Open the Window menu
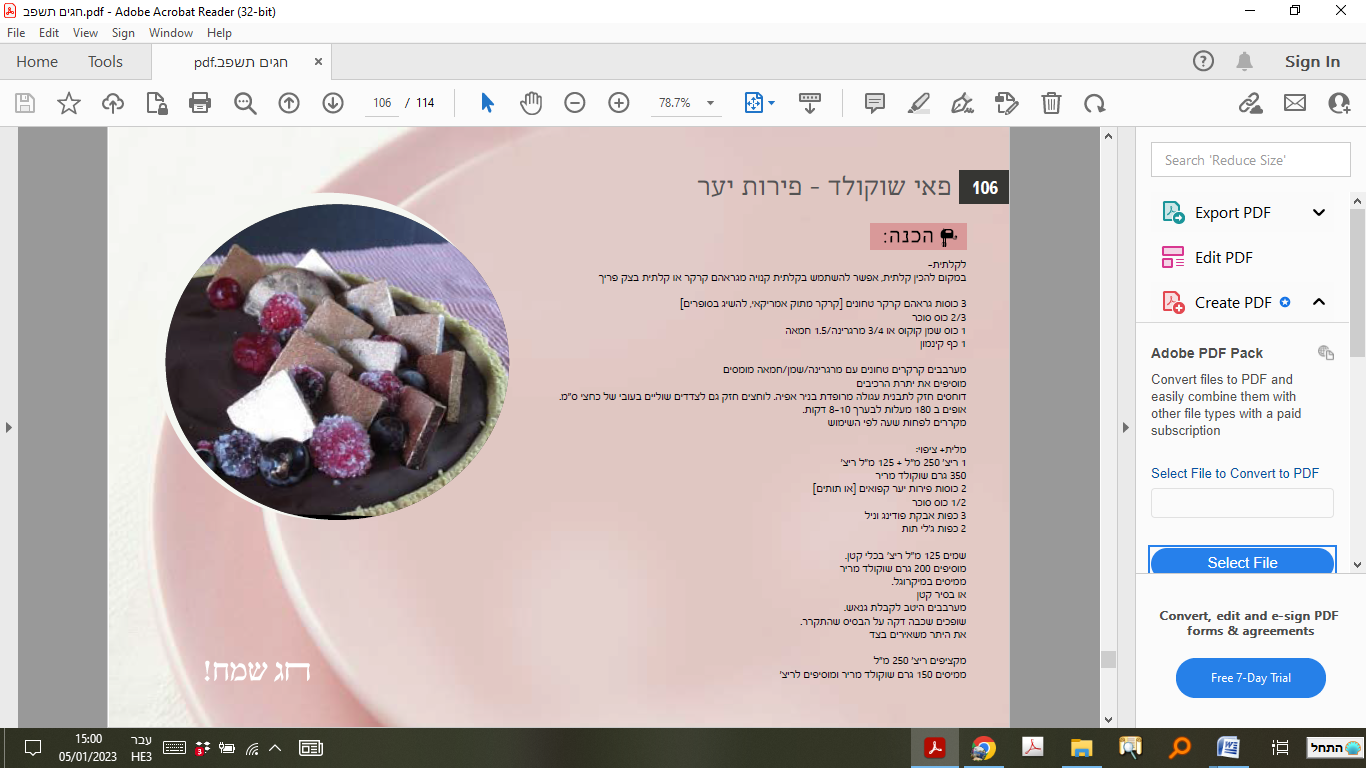 tap(171, 33)
